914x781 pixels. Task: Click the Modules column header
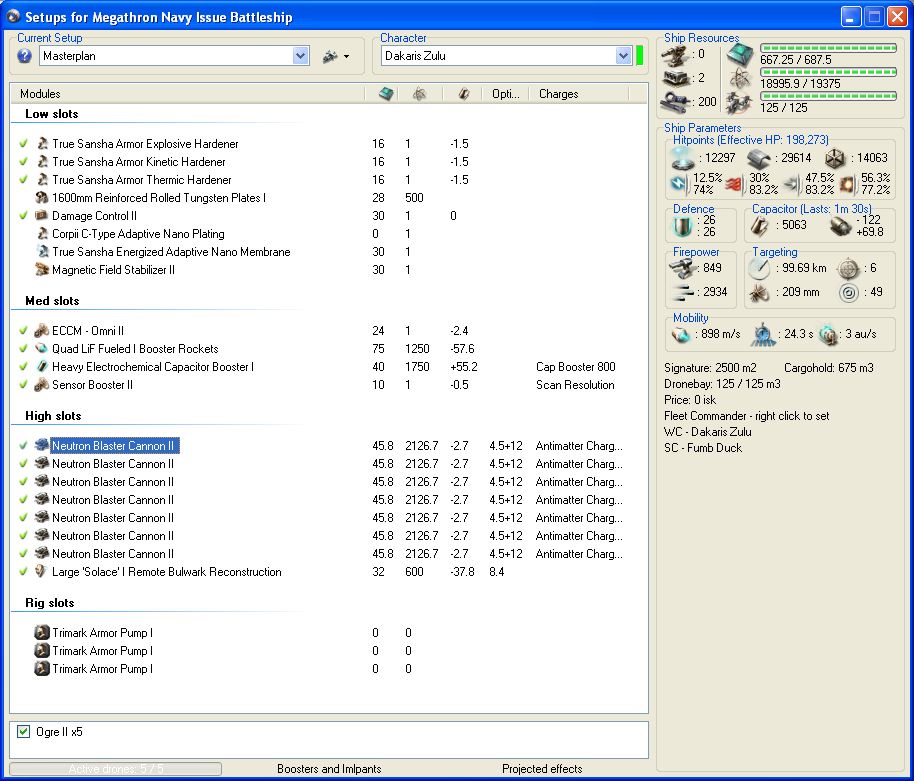tap(40, 94)
